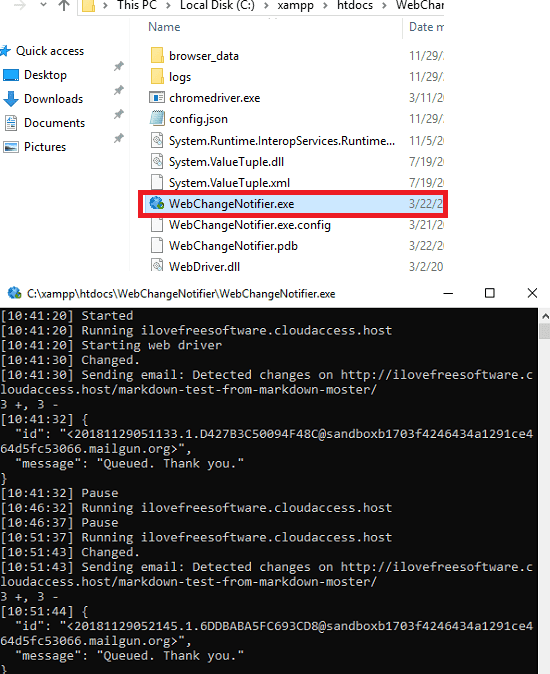Viewport: 550px width, 674px height.
Task: Minimize the WebChangeNotifier console window
Action: [x=448, y=293]
